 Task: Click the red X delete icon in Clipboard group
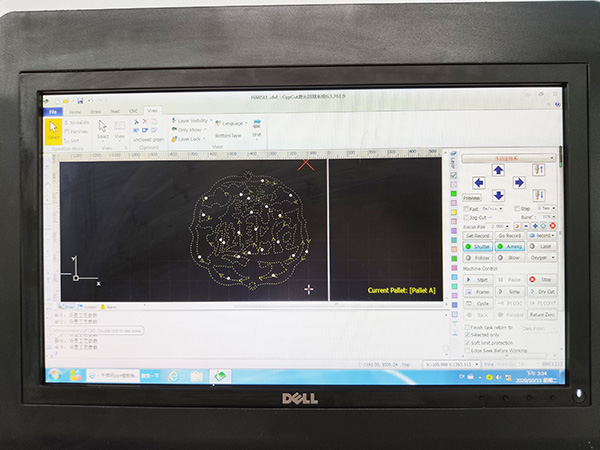click(145, 121)
